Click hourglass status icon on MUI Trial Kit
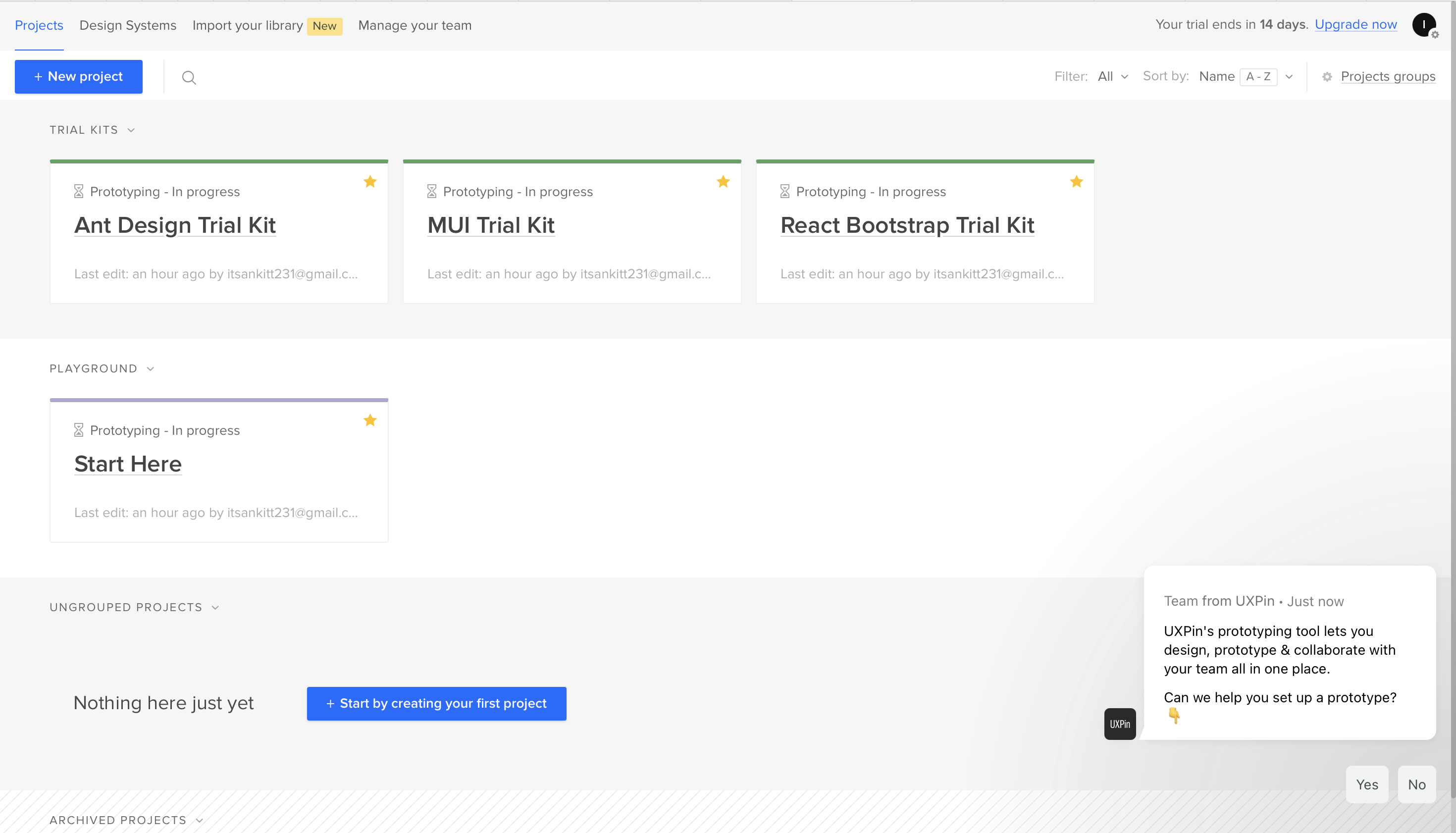 (432, 192)
